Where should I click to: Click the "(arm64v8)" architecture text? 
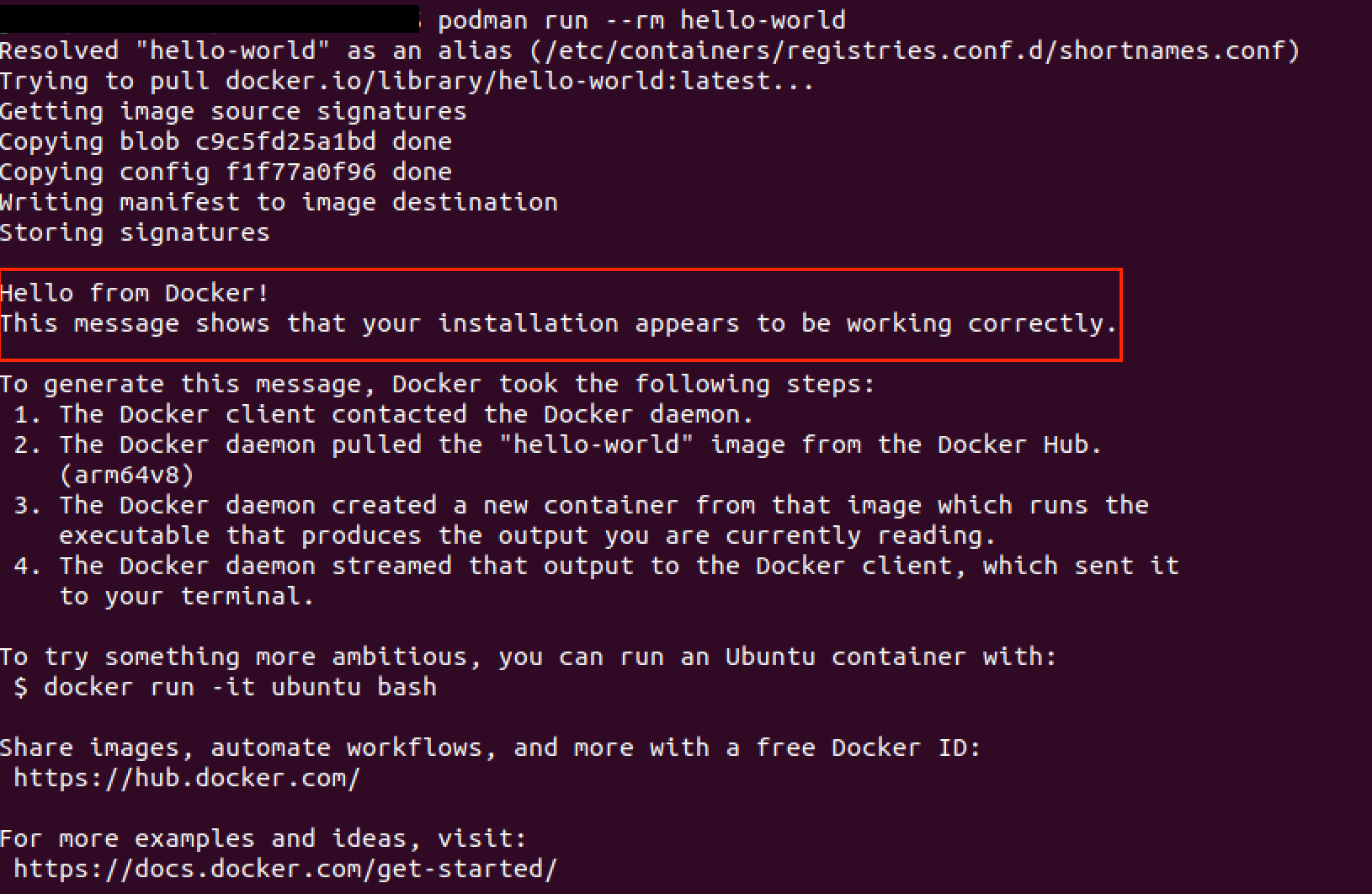click(x=126, y=475)
